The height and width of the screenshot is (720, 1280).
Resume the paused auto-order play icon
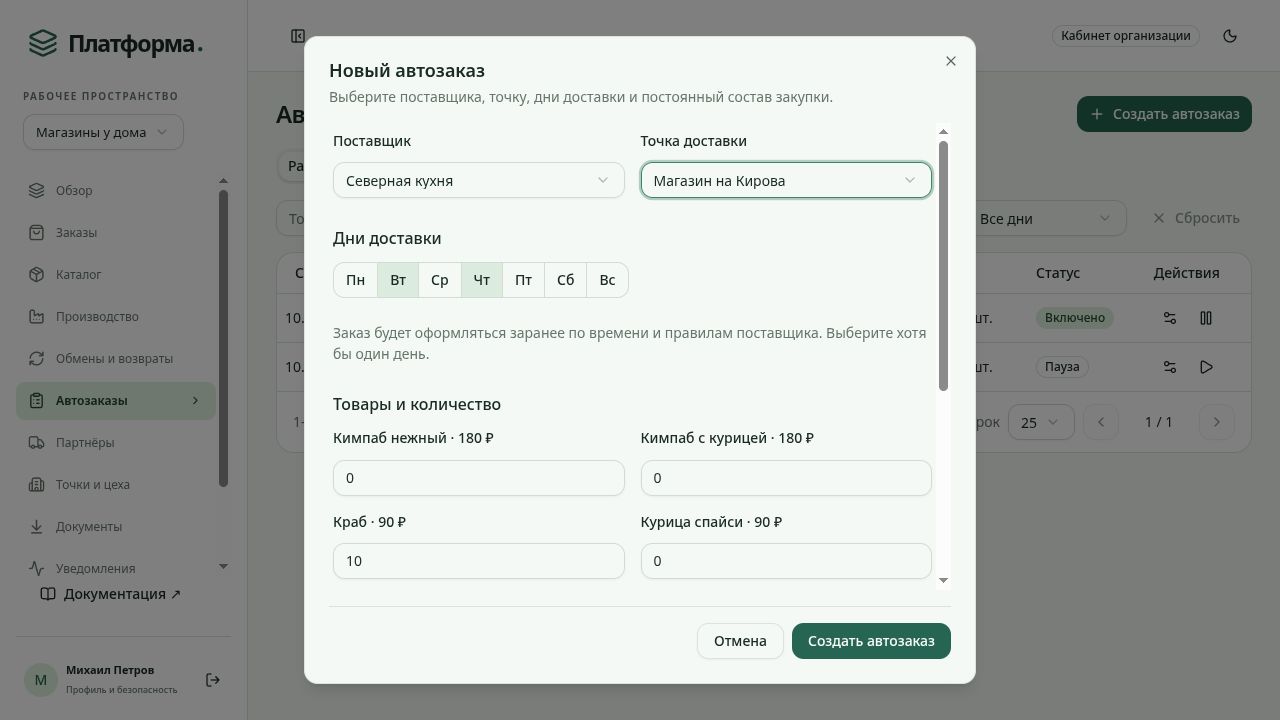point(1206,367)
